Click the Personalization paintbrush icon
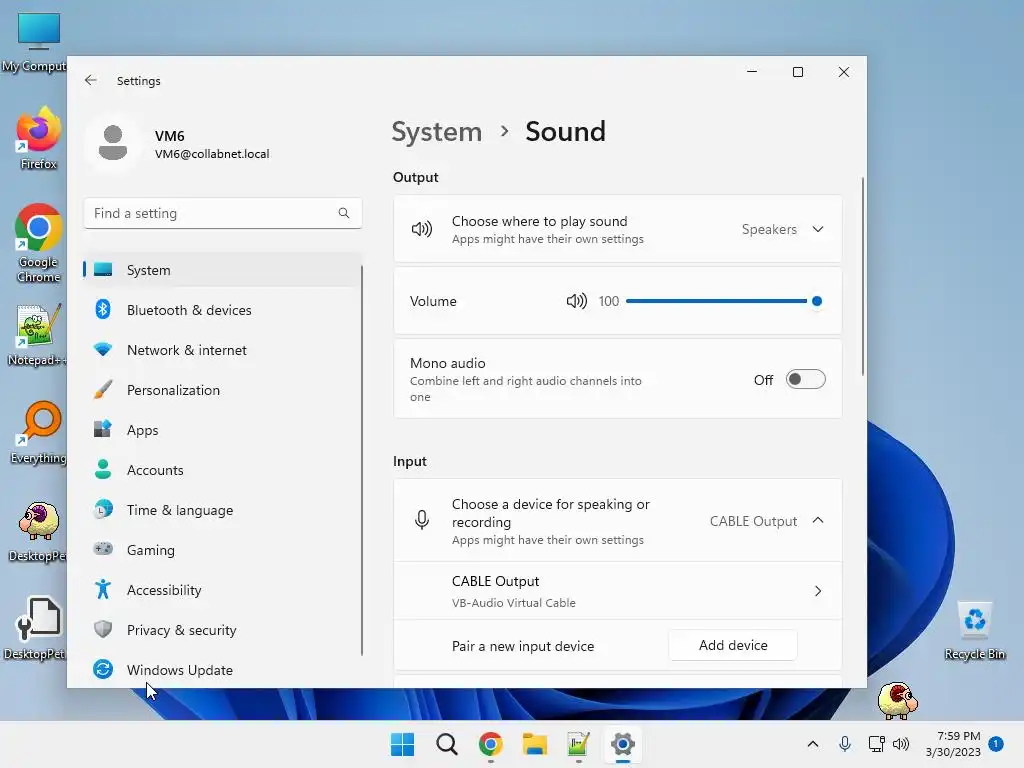This screenshot has height=768, width=1024. point(103,390)
